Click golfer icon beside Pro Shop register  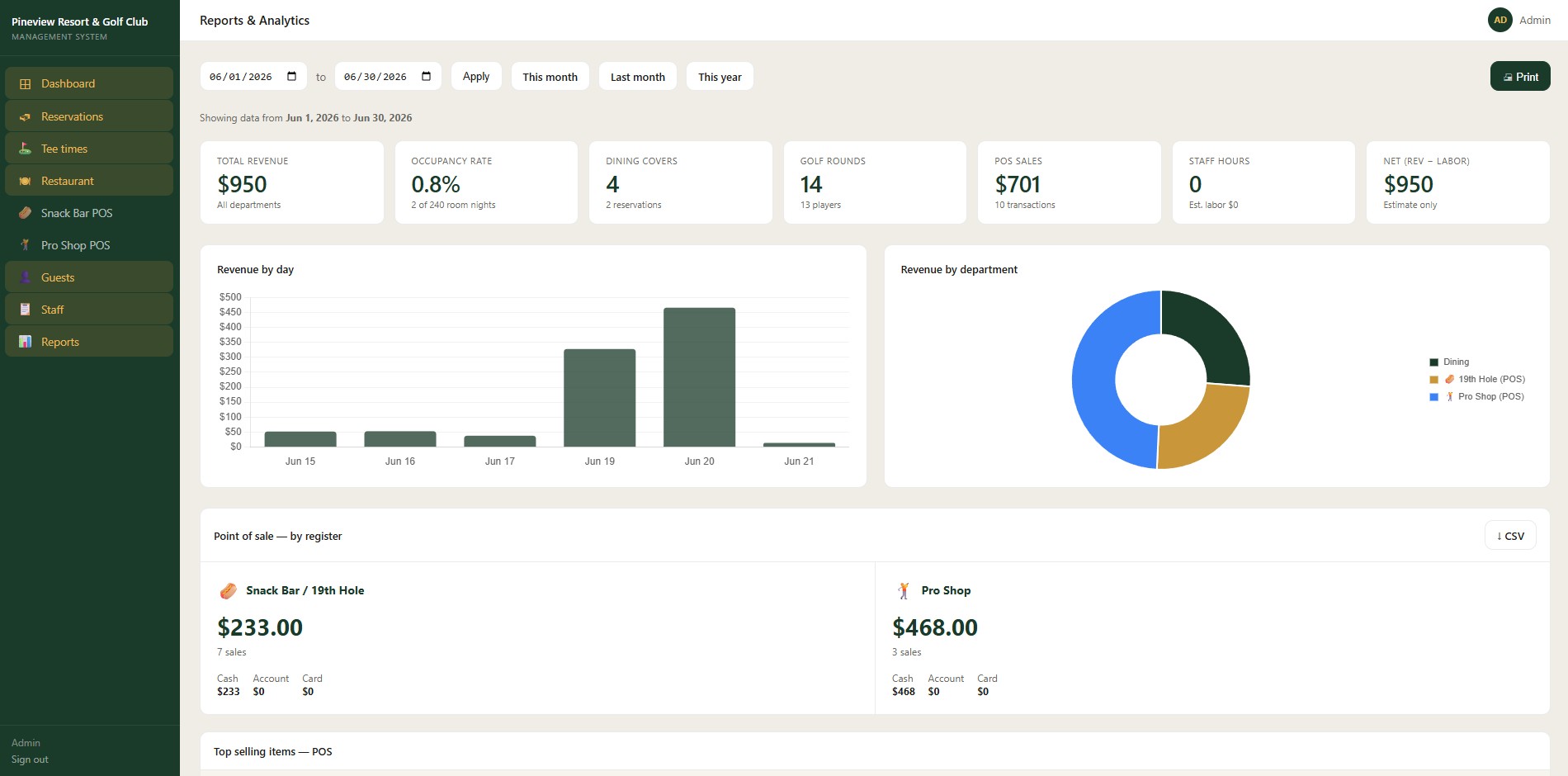coord(904,591)
